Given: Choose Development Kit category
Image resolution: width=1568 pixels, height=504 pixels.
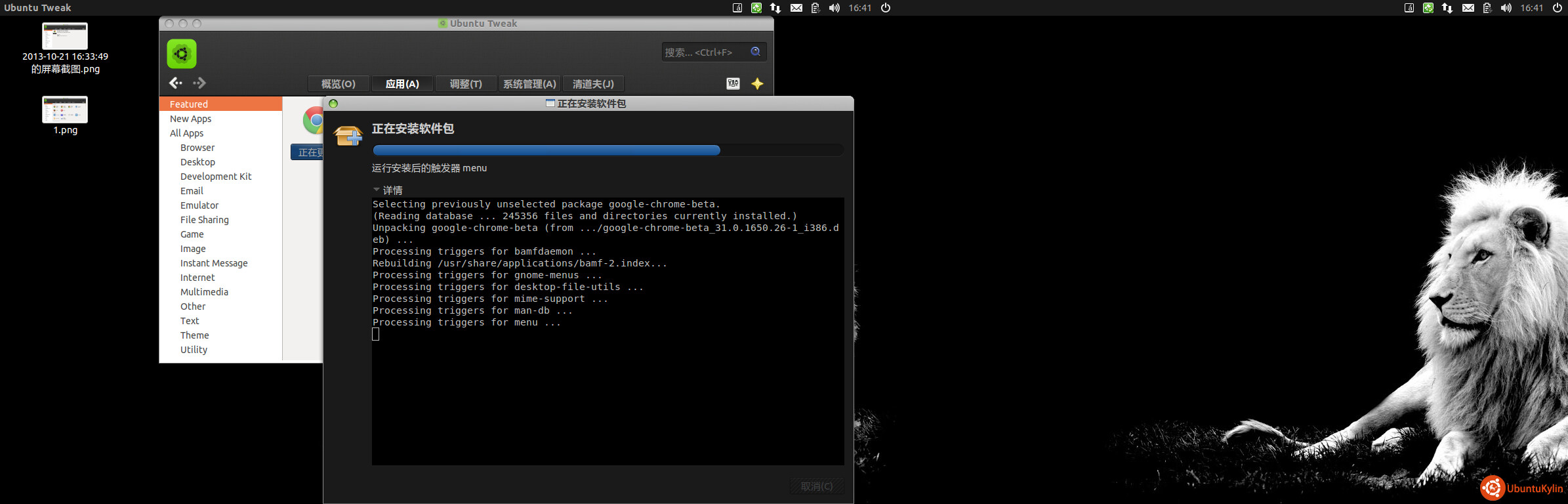Looking at the screenshot, I should 216,177.
